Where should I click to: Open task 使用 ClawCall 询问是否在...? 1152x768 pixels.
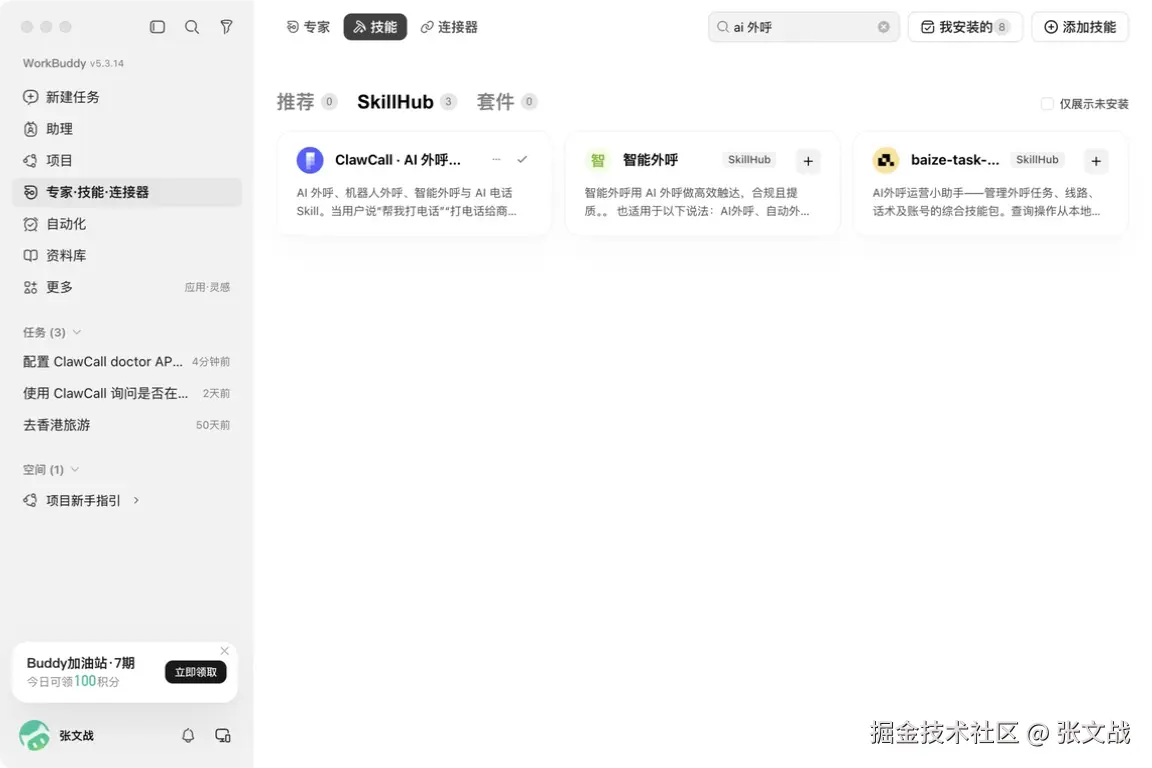click(x=127, y=393)
